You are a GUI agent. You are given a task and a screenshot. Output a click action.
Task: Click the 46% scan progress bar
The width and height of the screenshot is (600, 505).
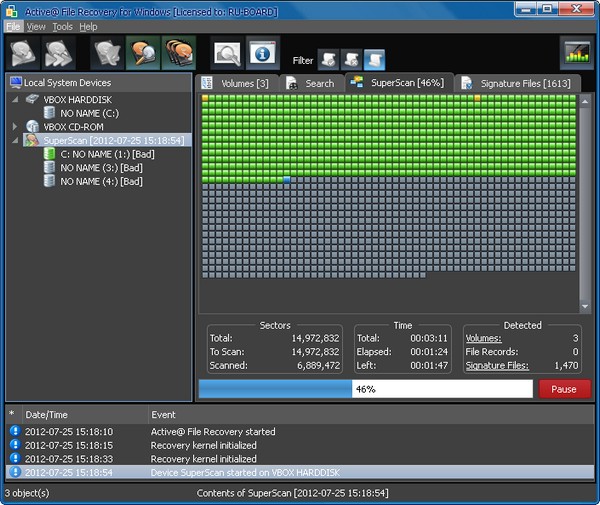(366, 389)
